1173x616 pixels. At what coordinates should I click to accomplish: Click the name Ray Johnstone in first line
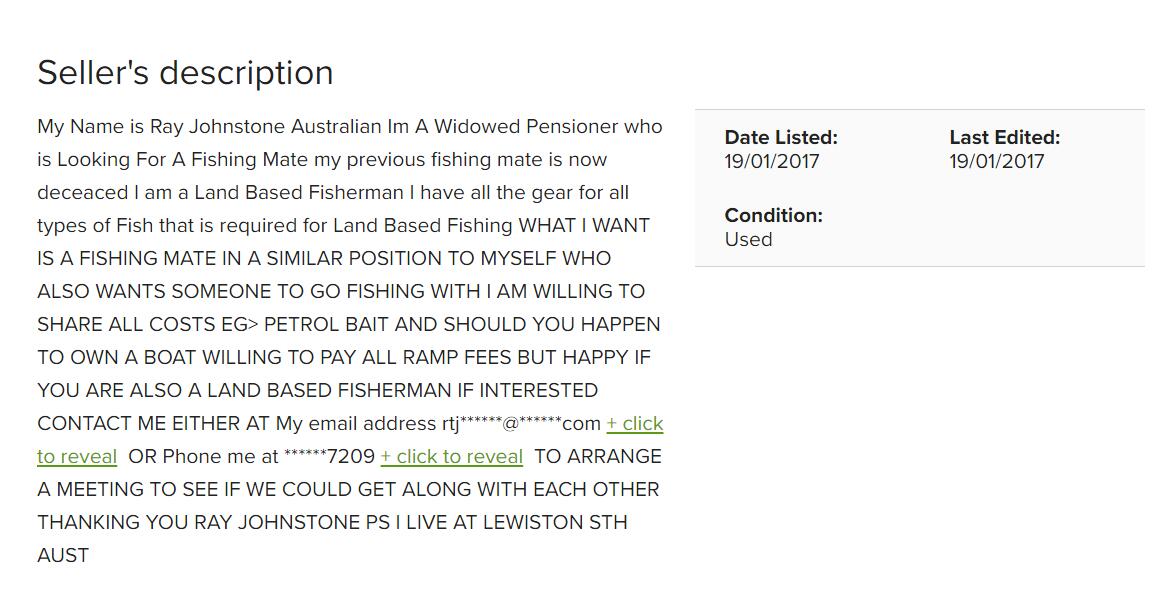pyautogui.click(x=218, y=126)
